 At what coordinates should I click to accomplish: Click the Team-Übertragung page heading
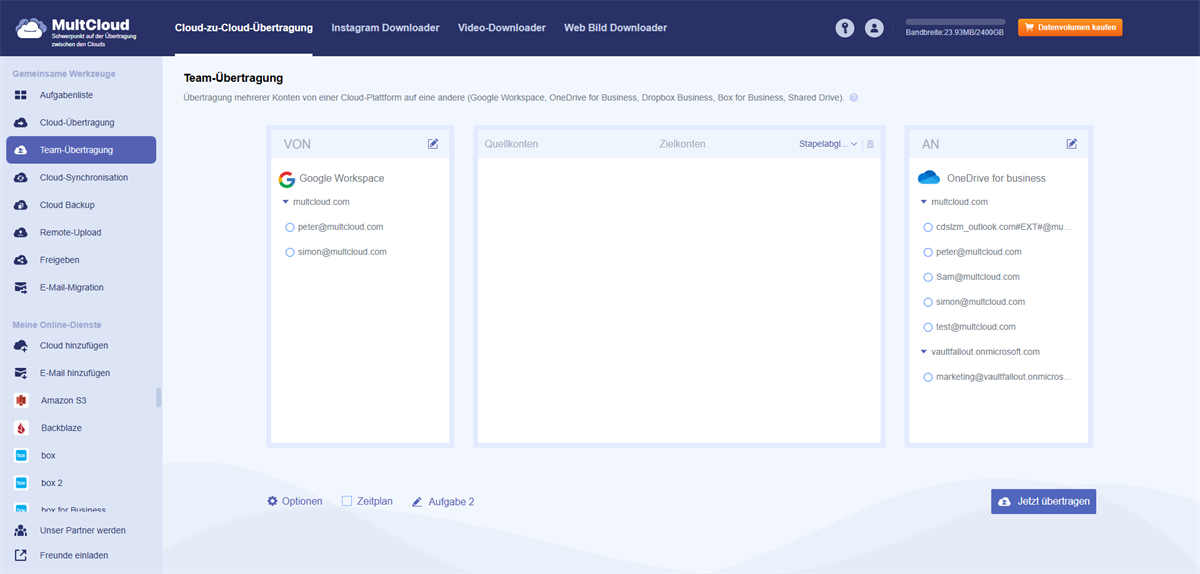coord(233,77)
